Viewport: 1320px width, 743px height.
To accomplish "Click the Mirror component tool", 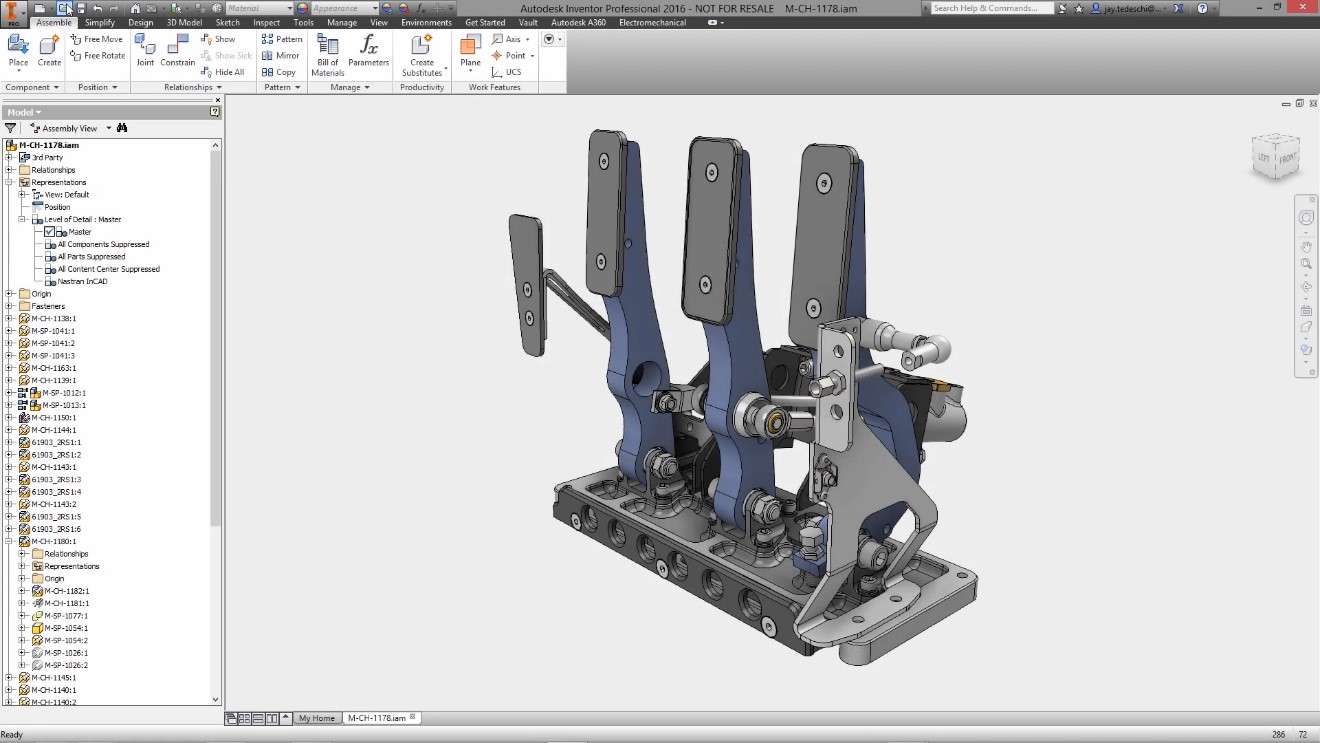I will [281, 55].
